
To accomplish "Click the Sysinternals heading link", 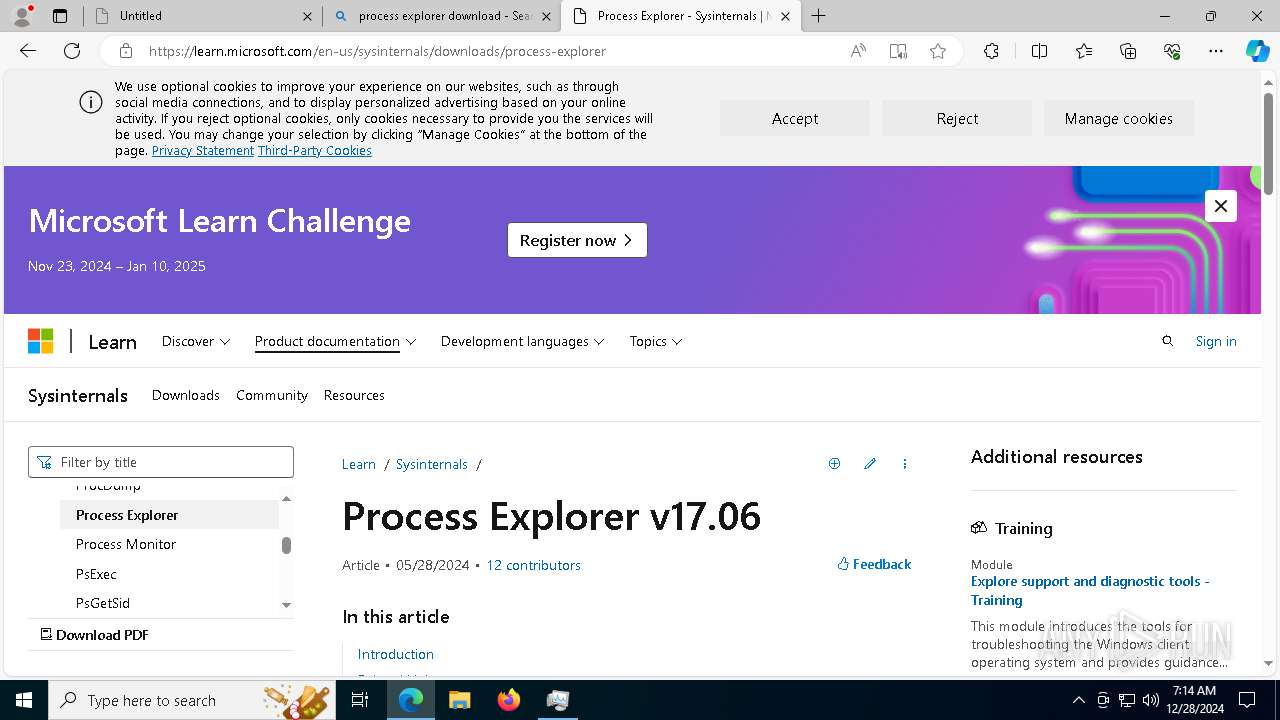I will pyautogui.click(x=78, y=395).
